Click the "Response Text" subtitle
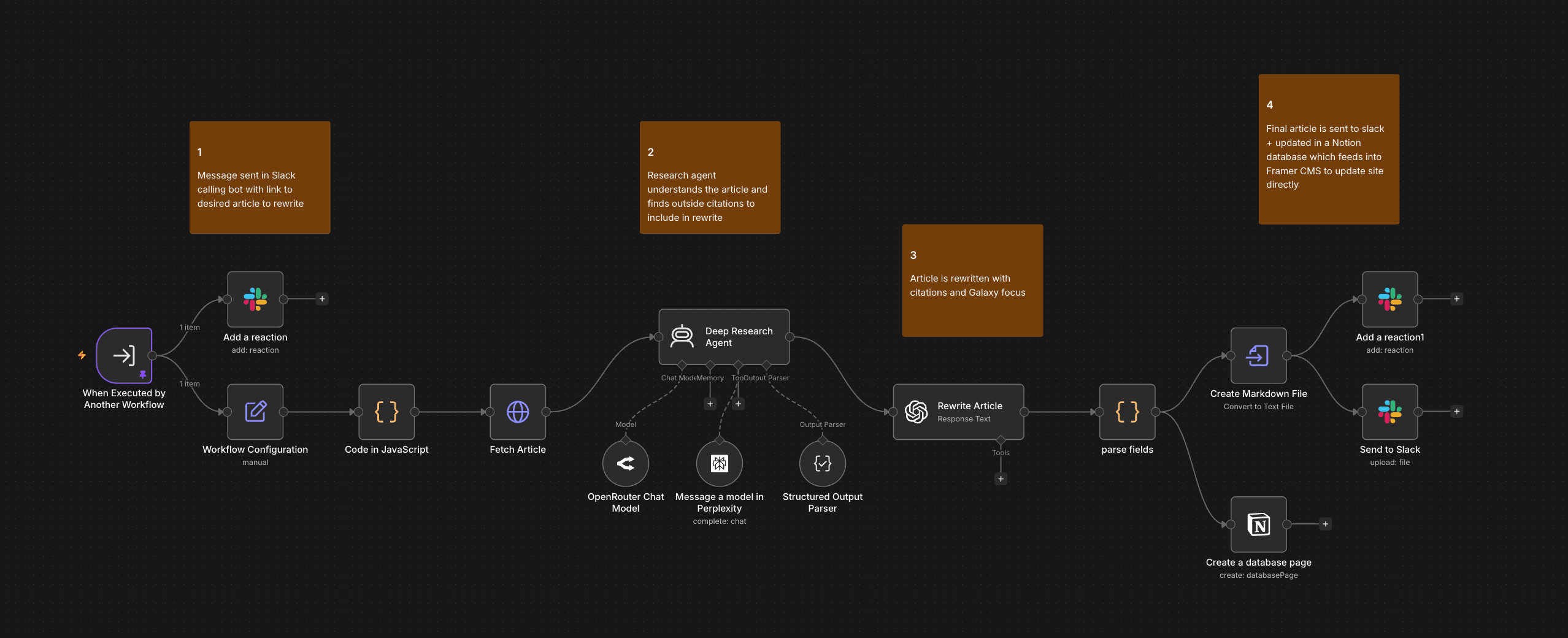Viewport: 1568px width, 638px height. [x=964, y=419]
